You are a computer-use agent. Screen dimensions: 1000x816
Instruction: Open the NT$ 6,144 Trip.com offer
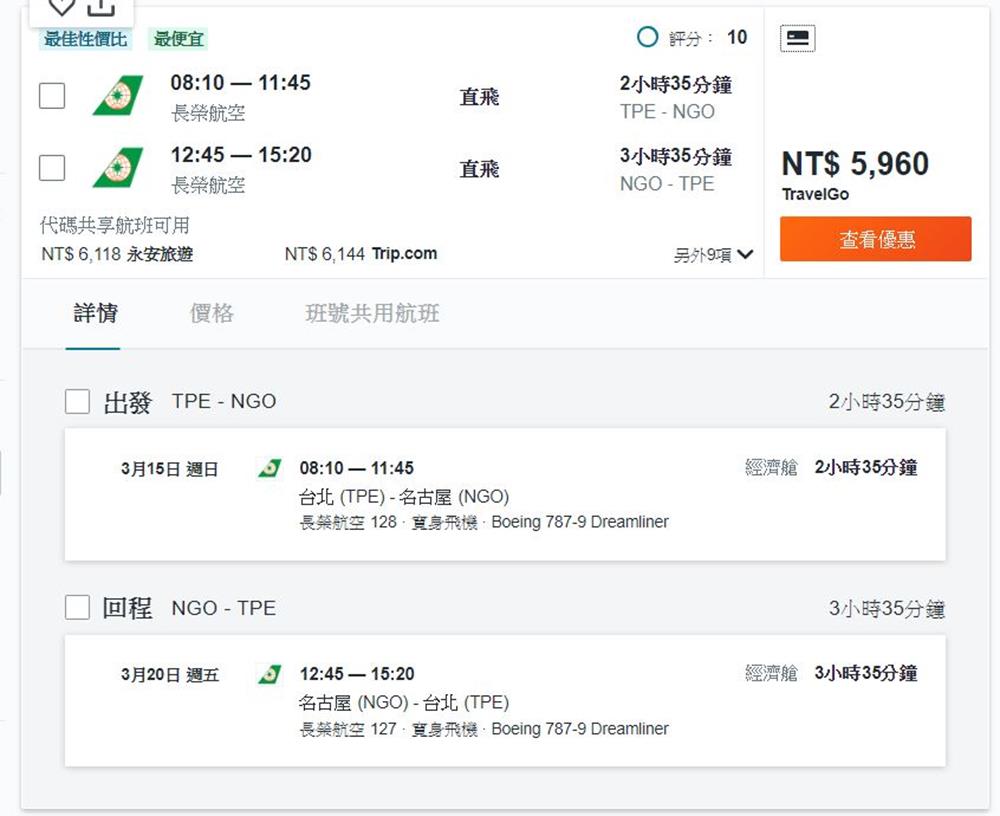[361, 254]
